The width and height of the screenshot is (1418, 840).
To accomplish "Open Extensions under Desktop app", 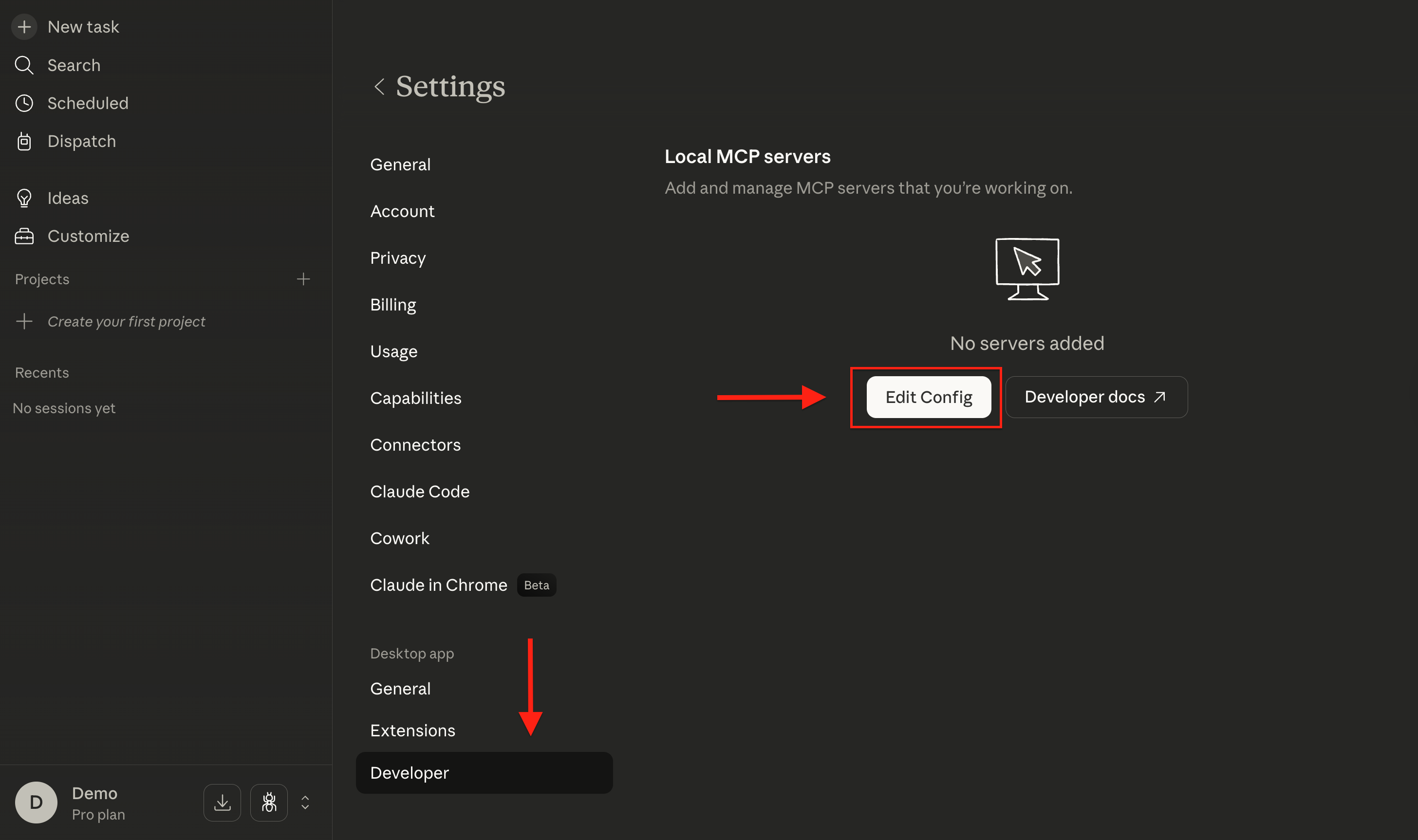I will point(412,730).
